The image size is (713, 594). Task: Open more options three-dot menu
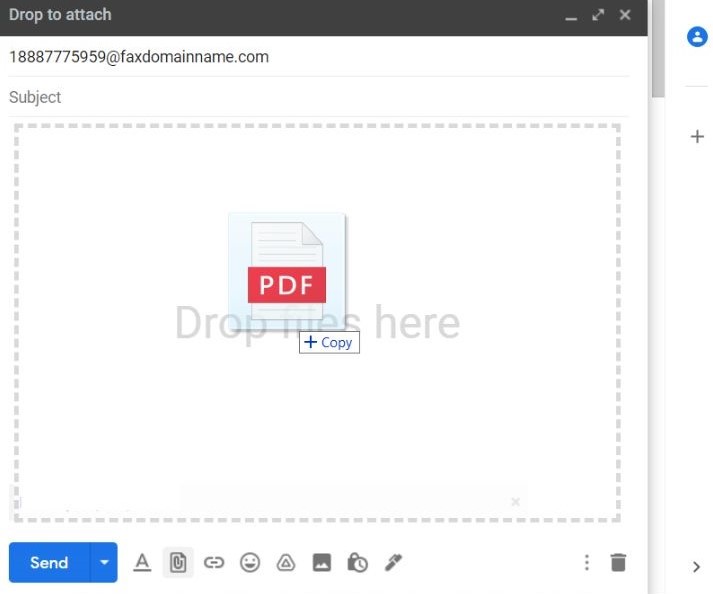587,563
